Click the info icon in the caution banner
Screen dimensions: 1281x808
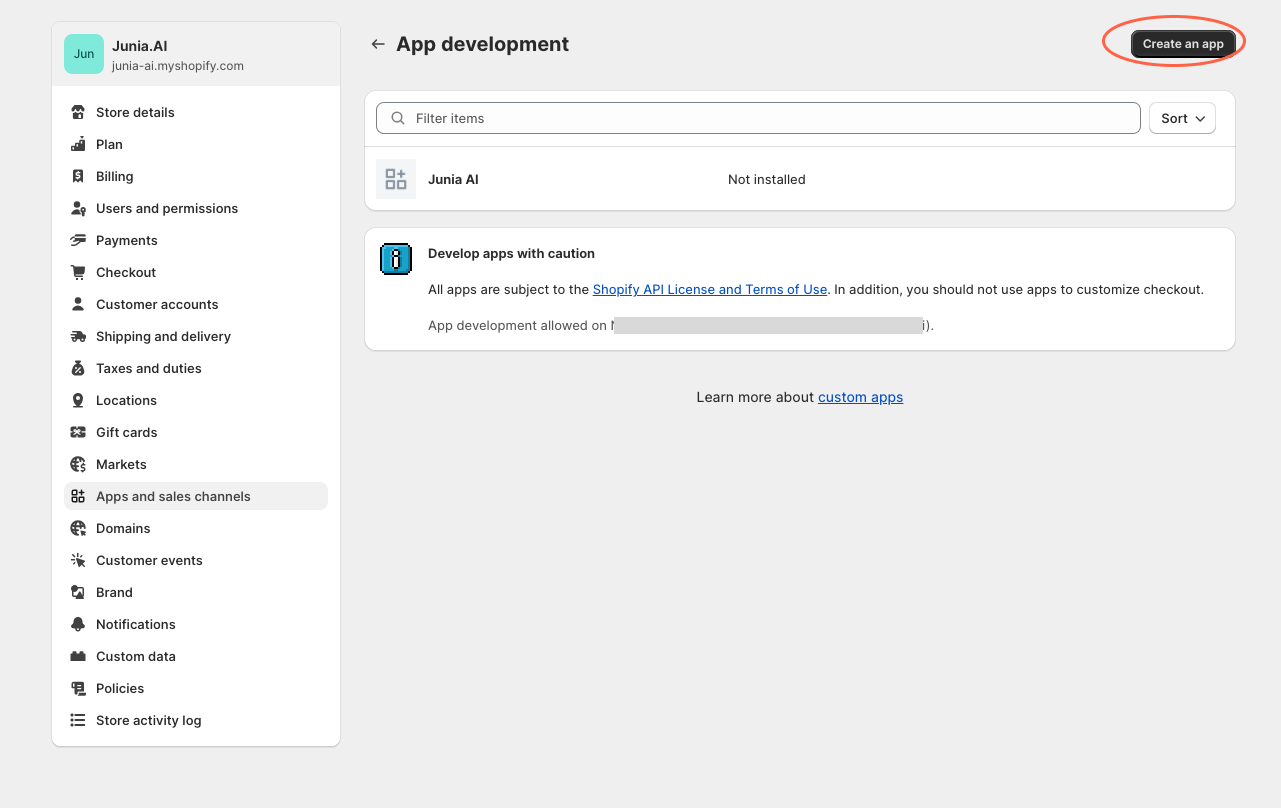click(395, 258)
